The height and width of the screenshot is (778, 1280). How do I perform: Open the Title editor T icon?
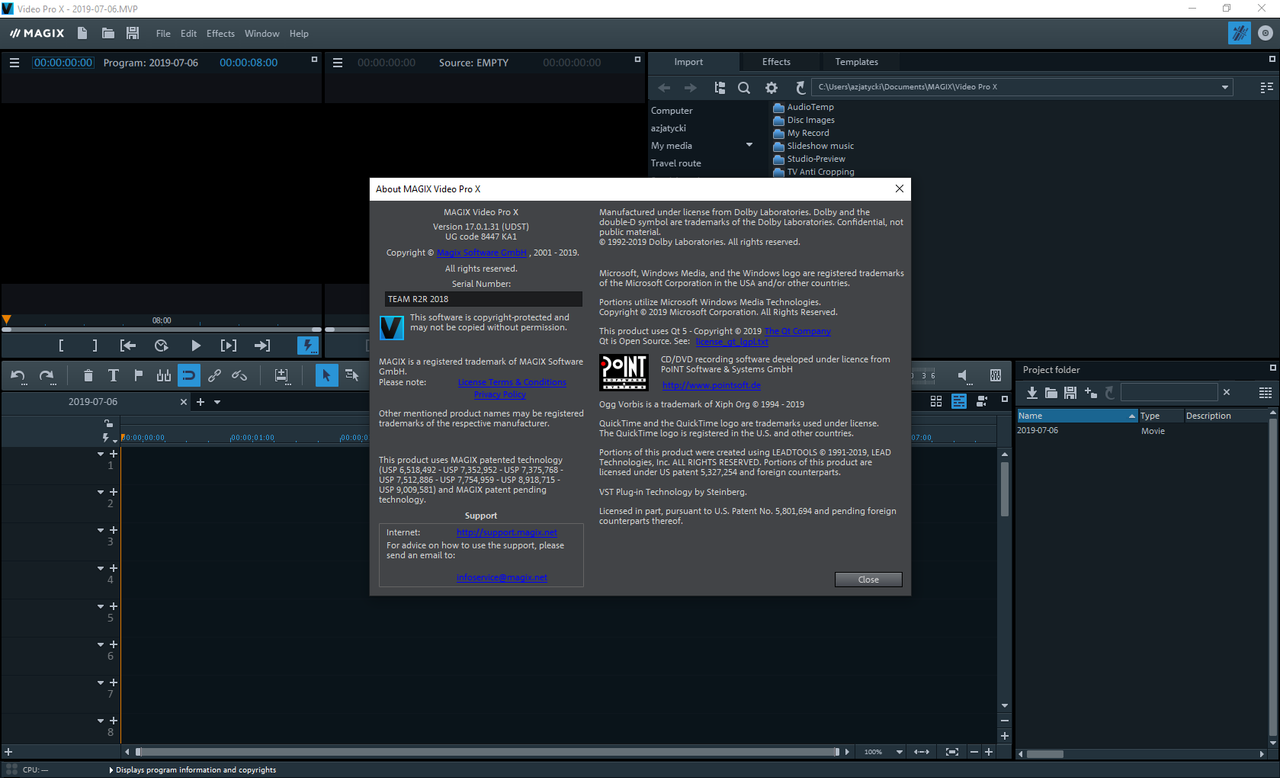[x=113, y=375]
